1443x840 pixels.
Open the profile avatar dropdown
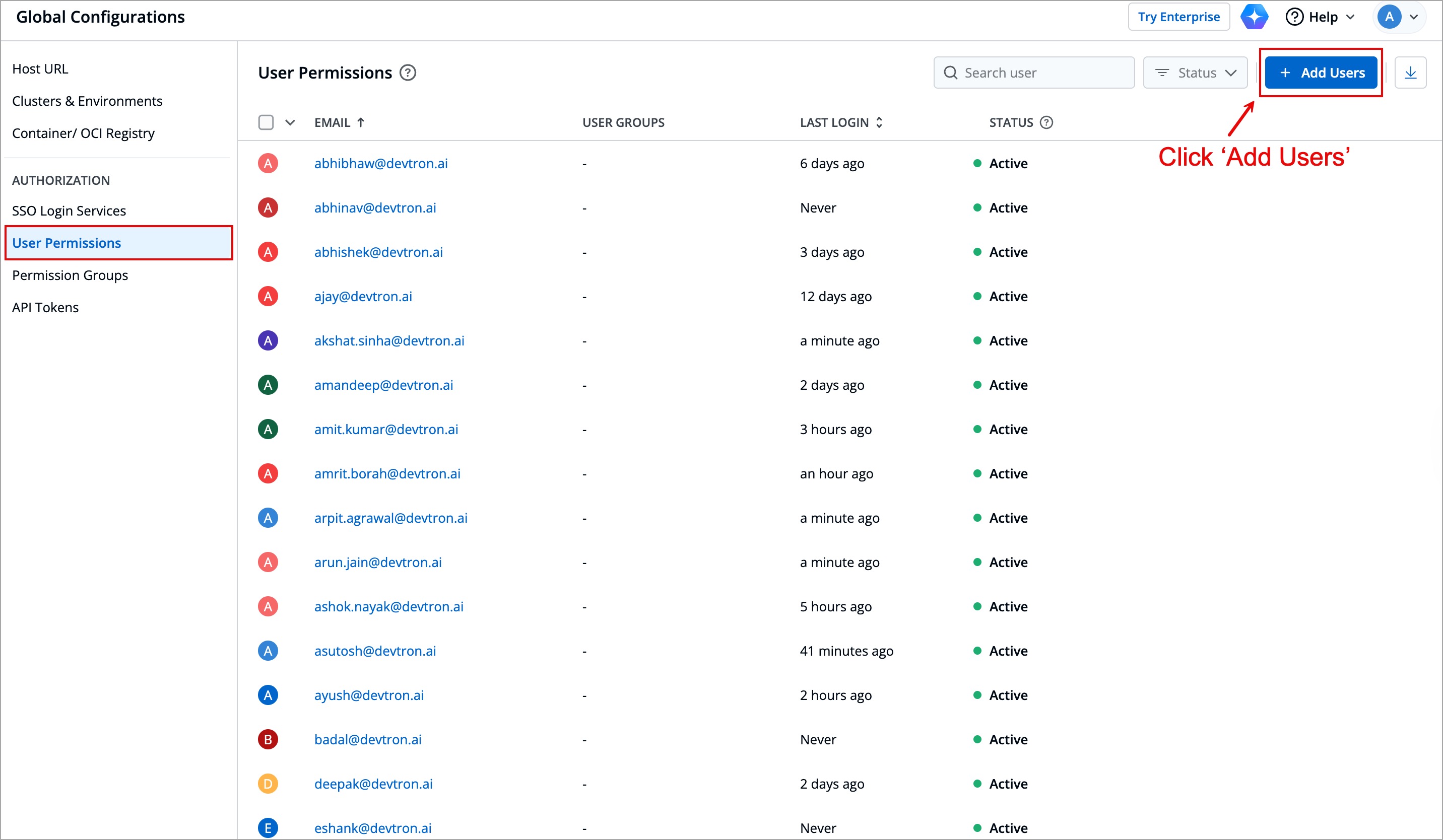point(1398,17)
